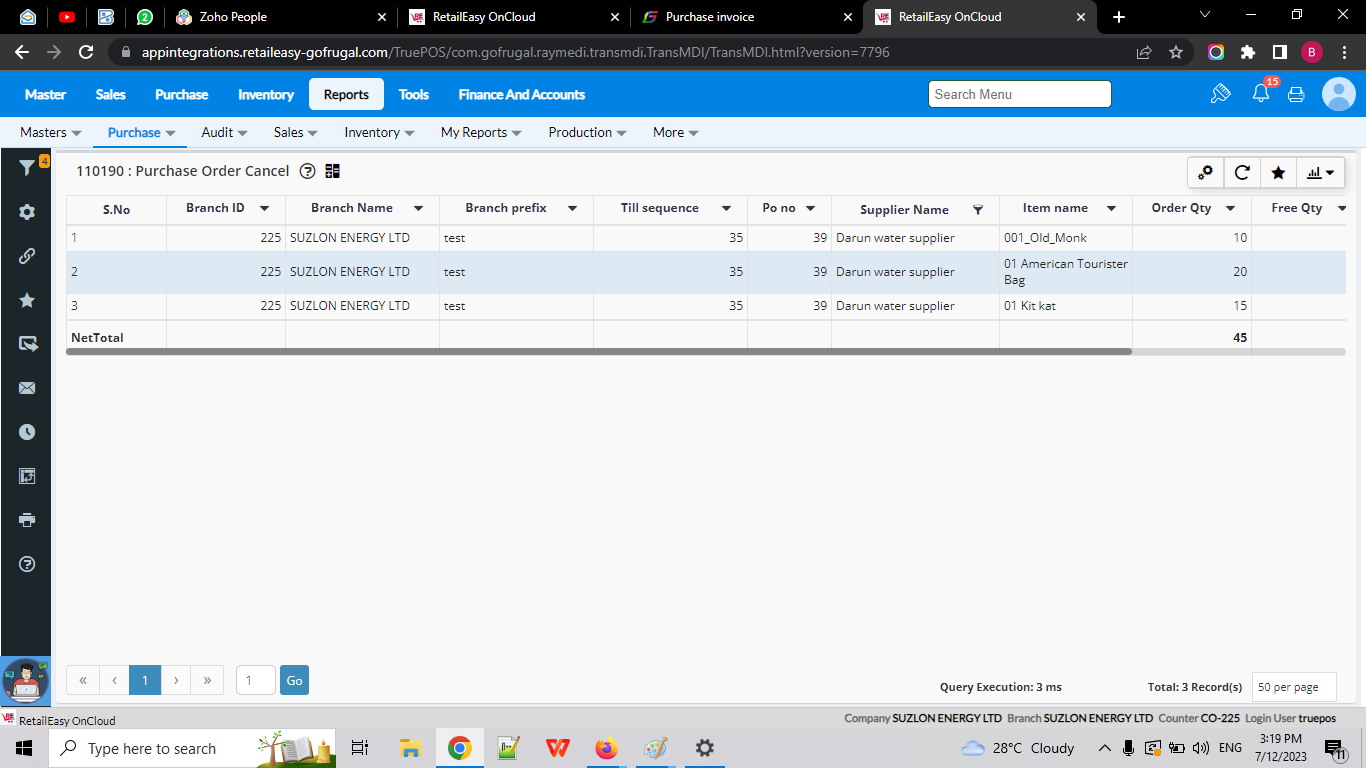Open the filter panel in the sidebar
The width and height of the screenshot is (1366, 768).
click(x=27, y=169)
